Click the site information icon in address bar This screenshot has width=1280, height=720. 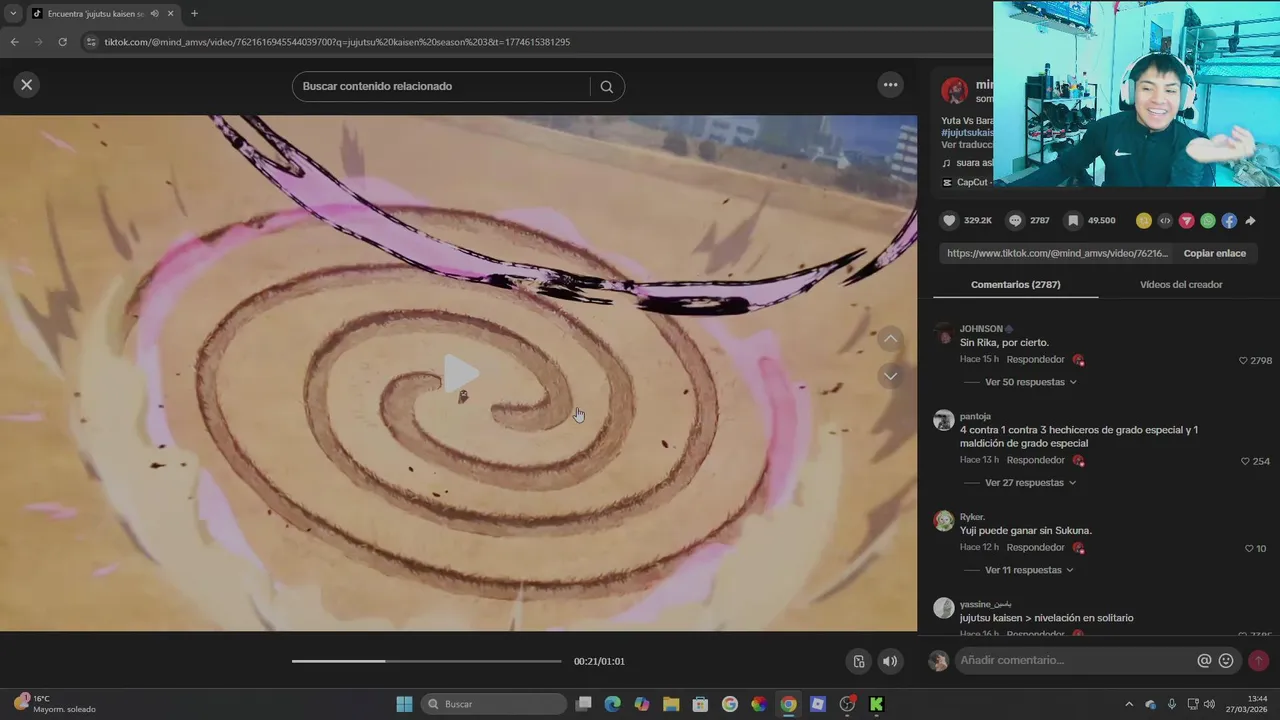click(x=91, y=42)
